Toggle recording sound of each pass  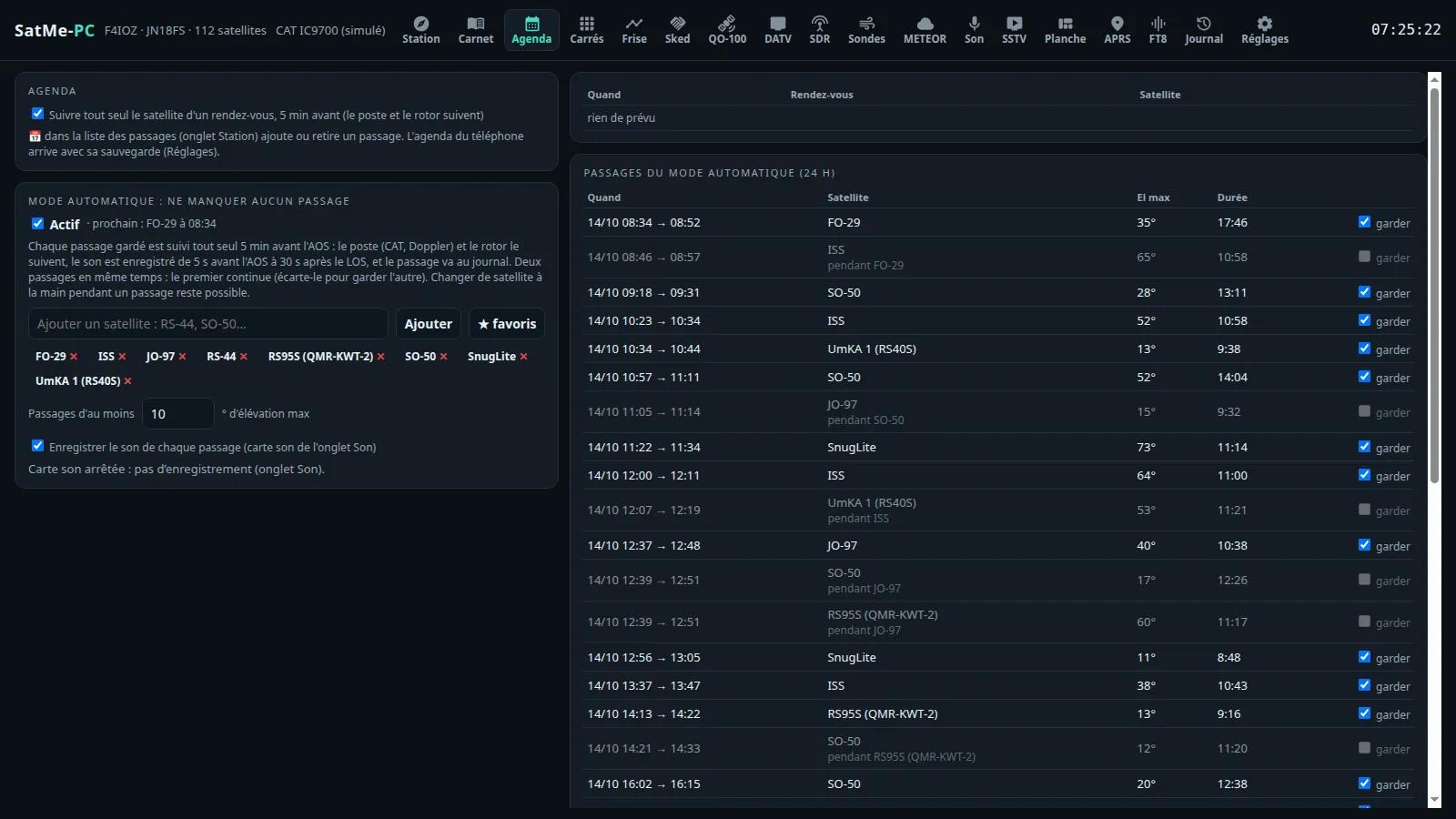click(x=37, y=446)
